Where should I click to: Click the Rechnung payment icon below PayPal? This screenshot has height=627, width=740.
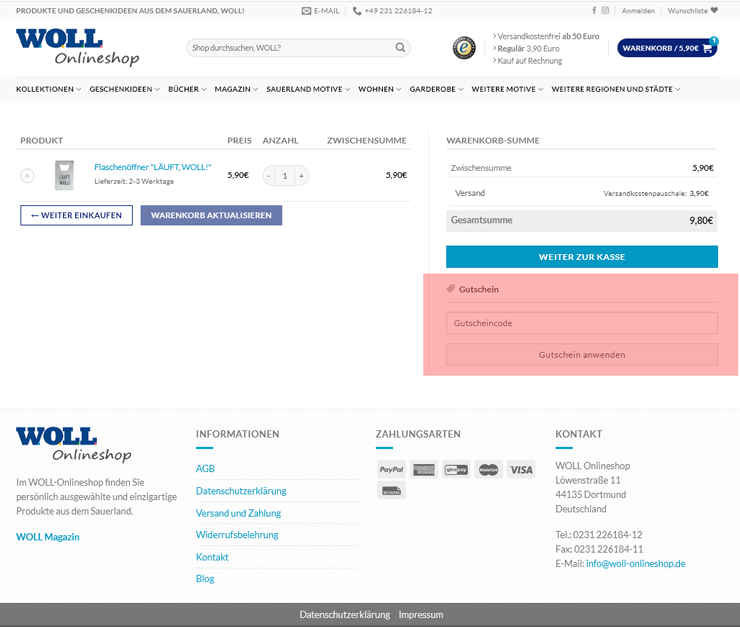[x=391, y=491]
